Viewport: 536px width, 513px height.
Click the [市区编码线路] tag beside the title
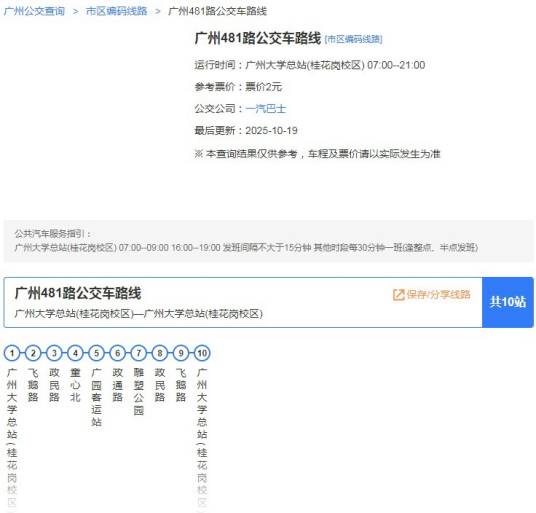coord(353,39)
